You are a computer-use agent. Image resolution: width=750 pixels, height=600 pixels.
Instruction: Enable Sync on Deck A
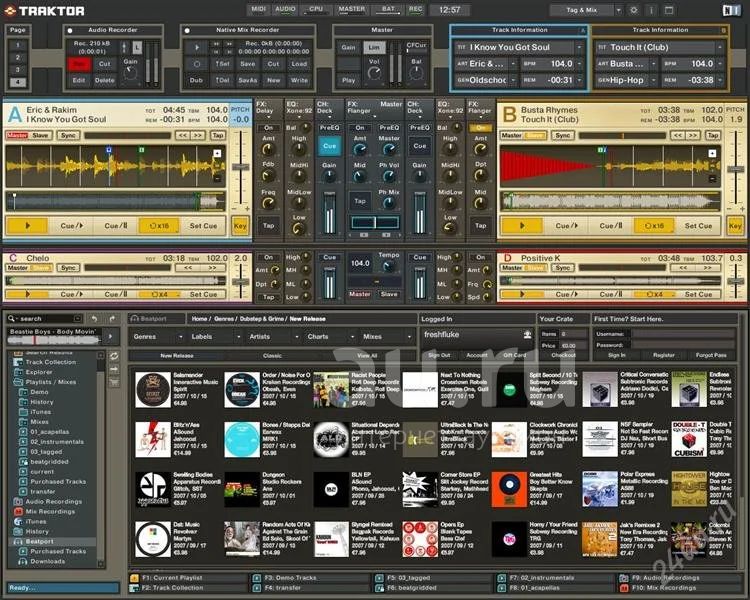tap(68, 135)
